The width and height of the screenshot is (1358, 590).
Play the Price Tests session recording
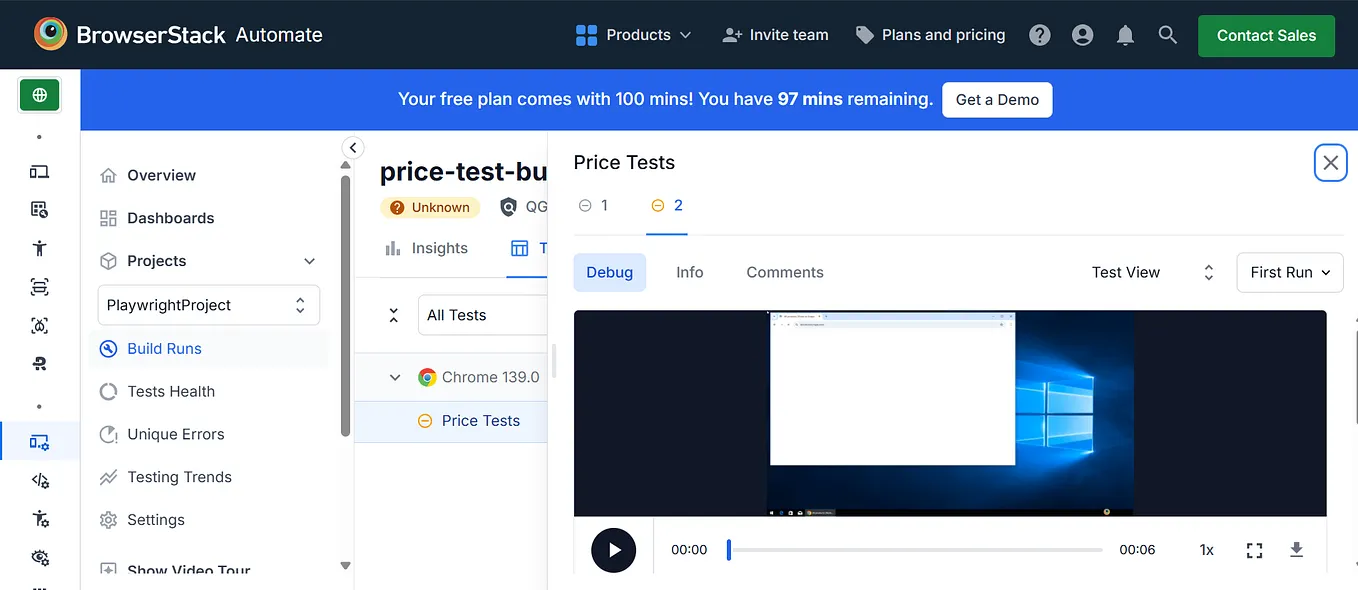point(613,549)
